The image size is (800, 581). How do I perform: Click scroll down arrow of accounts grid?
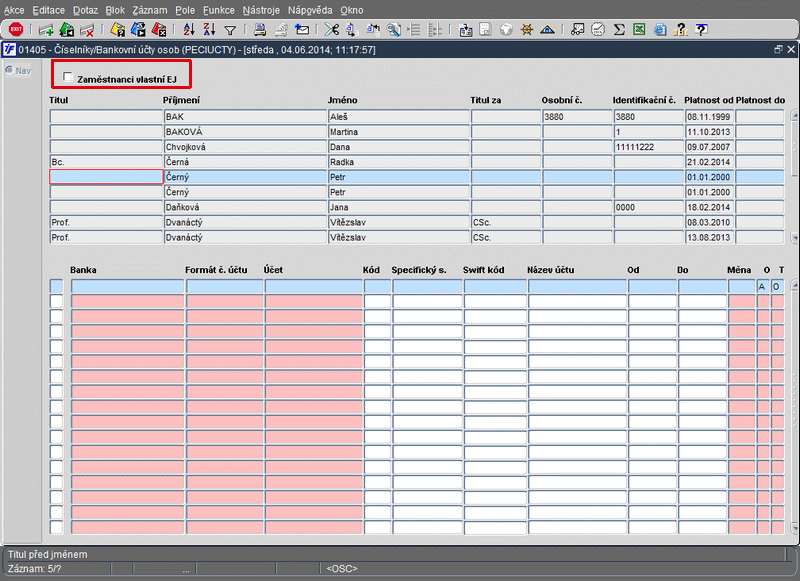(x=795, y=528)
